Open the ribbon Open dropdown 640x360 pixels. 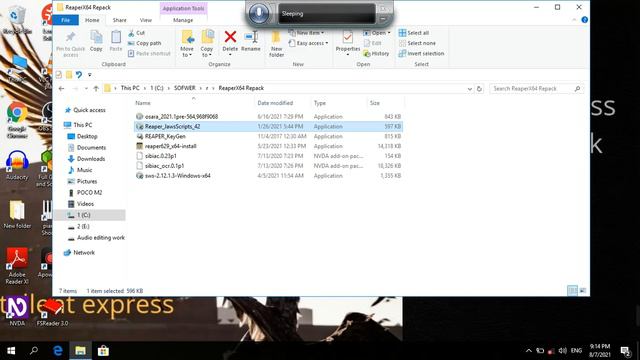[377, 33]
